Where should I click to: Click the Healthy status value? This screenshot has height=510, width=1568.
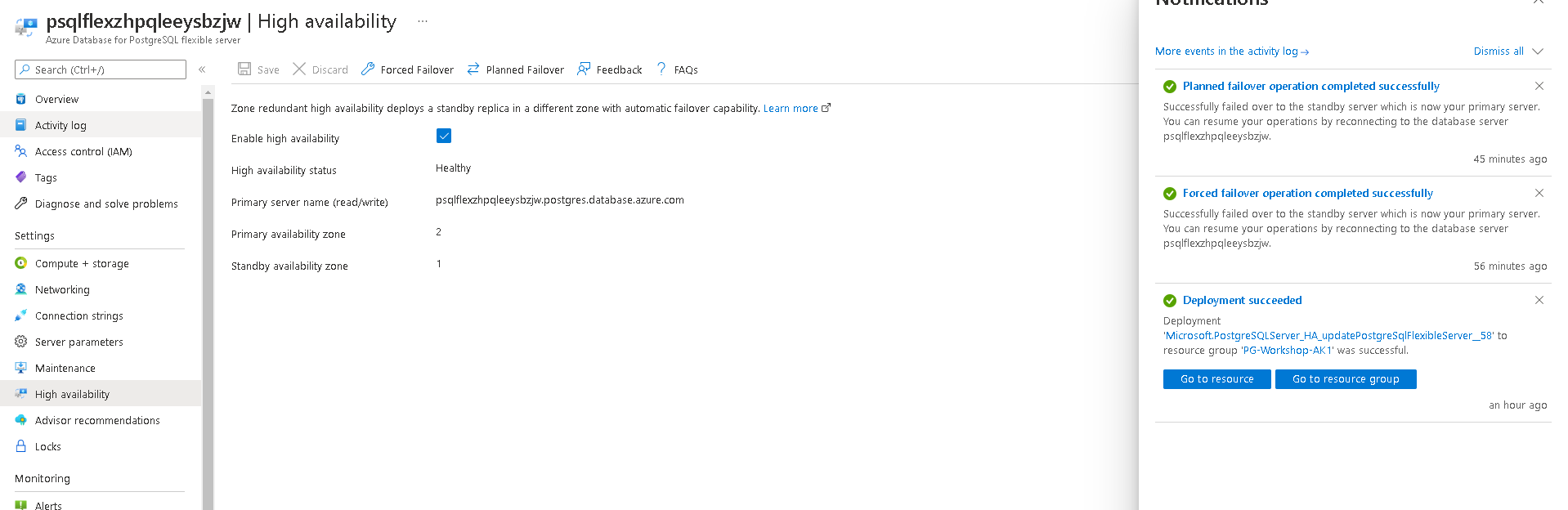tap(453, 168)
